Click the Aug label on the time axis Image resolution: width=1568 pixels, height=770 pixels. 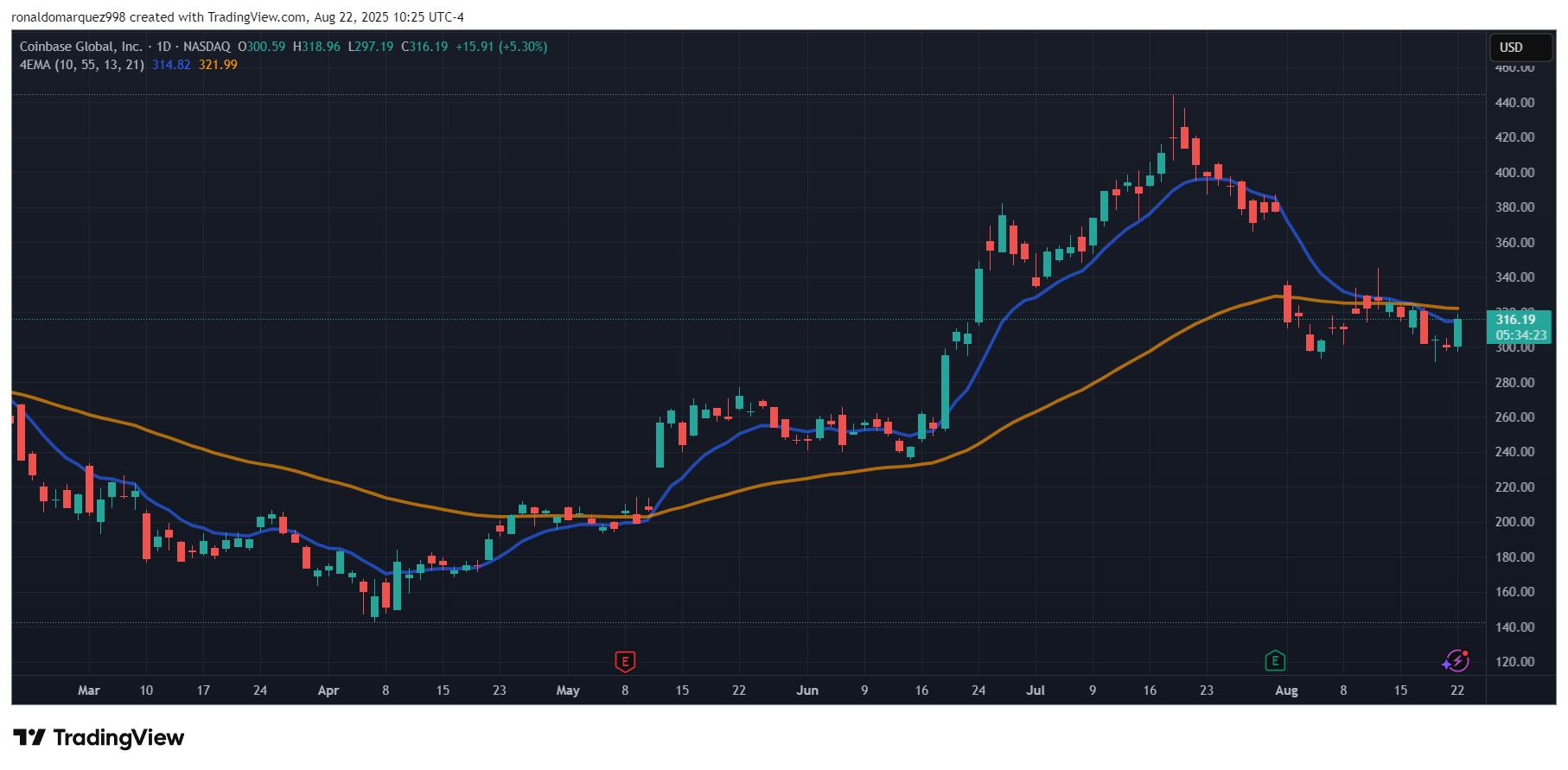pos(1287,690)
